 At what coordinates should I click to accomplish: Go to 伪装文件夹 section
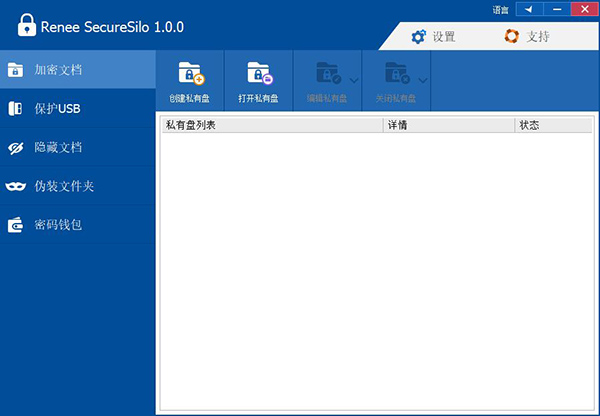click(x=78, y=186)
